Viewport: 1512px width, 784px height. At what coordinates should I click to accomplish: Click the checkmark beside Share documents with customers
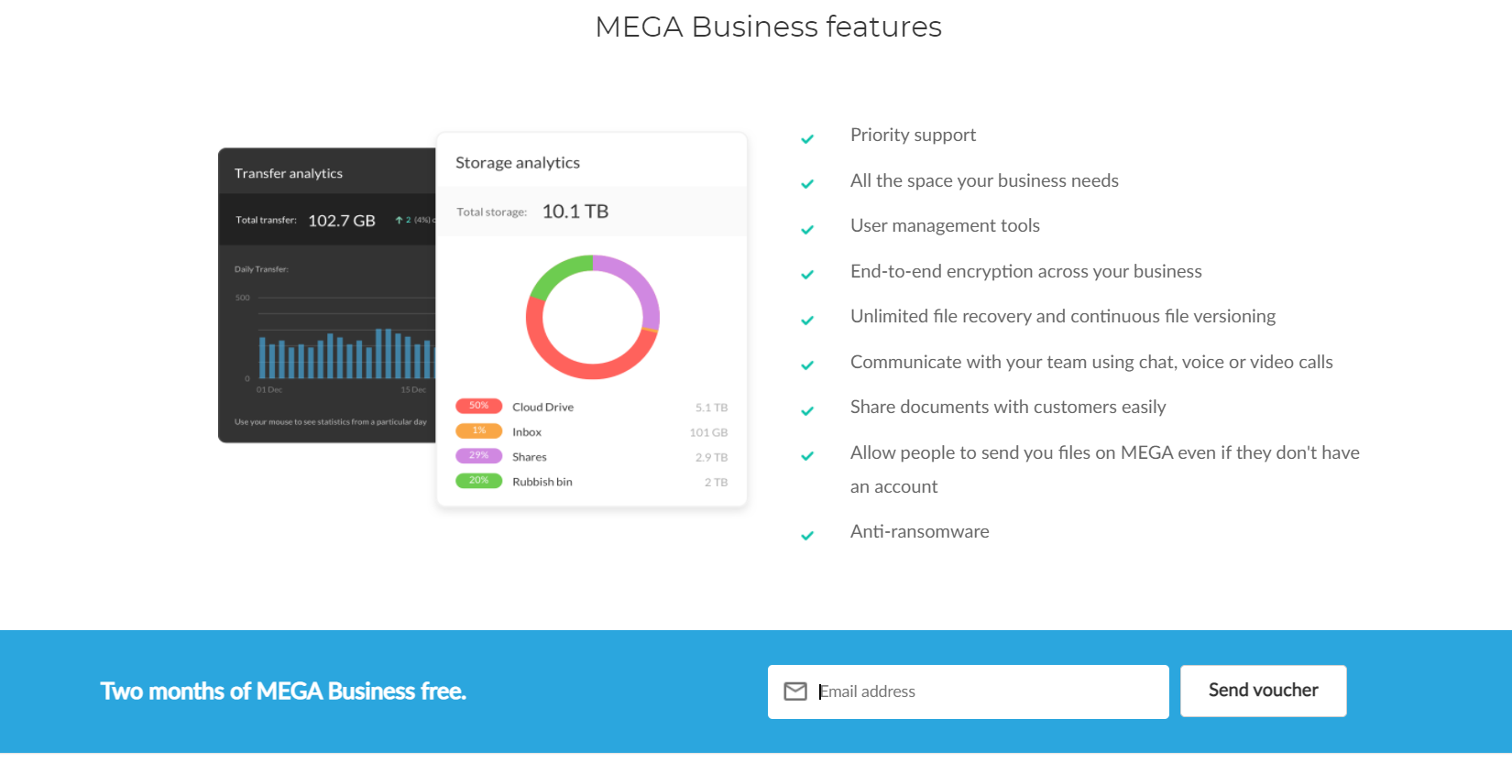(807, 411)
